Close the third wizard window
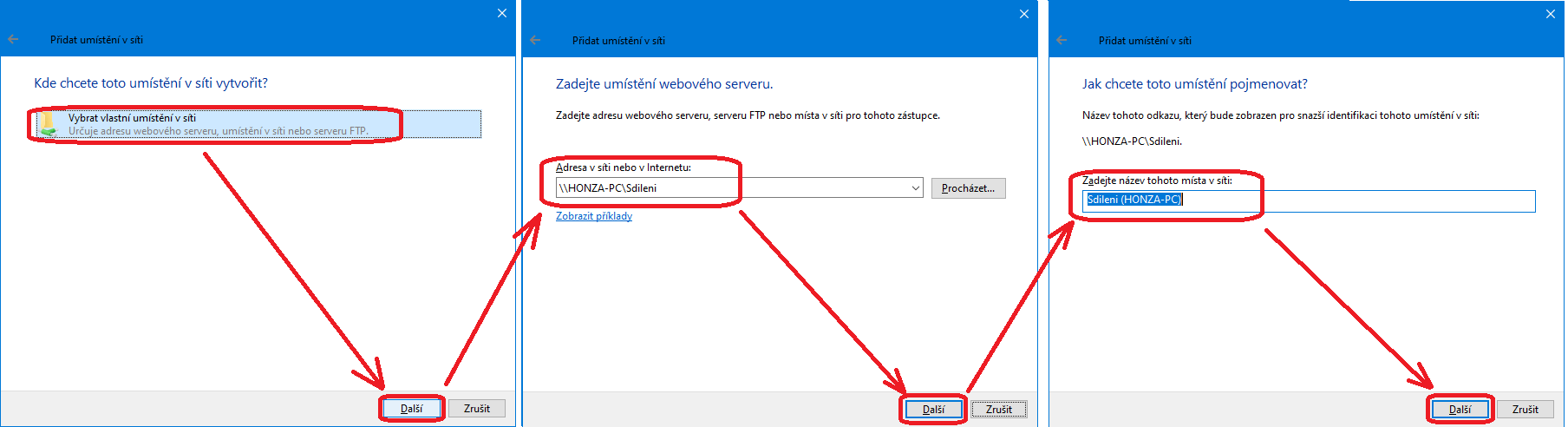1568x427 pixels. [1551, 14]
